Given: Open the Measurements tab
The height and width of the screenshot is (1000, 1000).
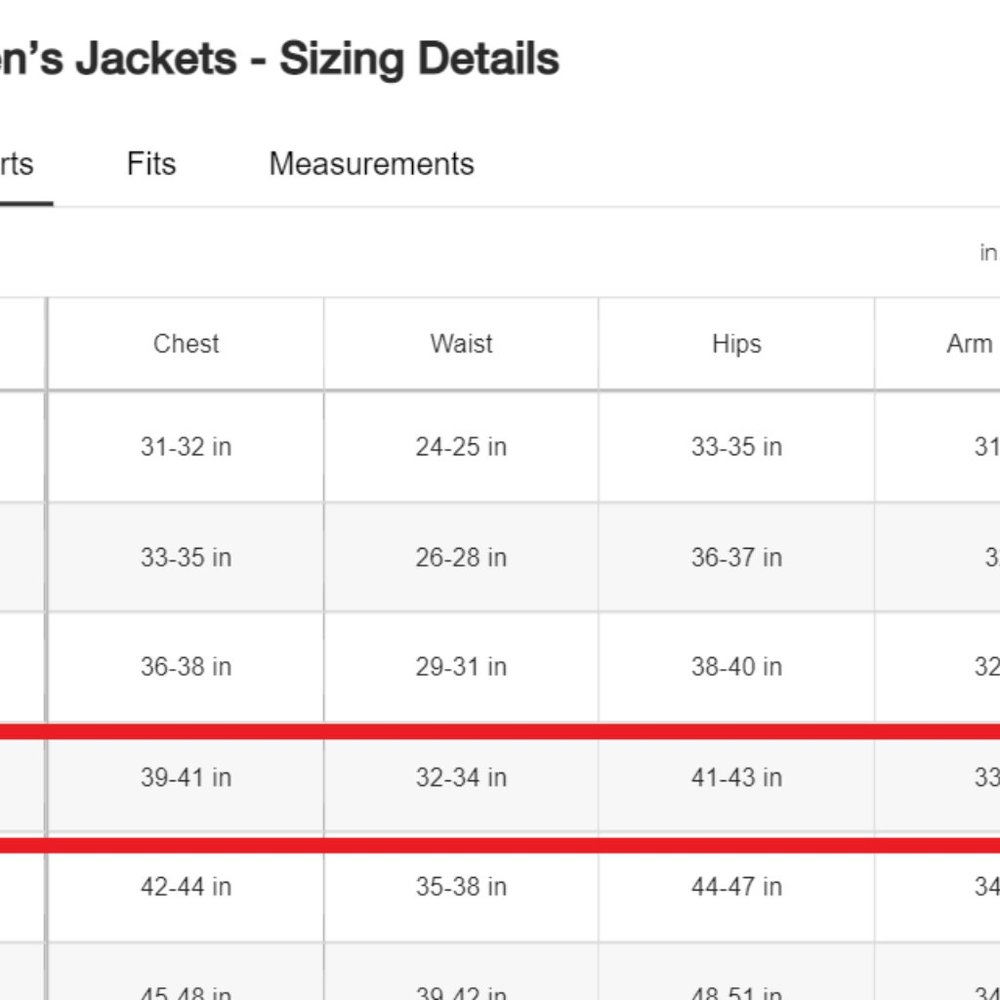Looking at the screenshot, I should pos(371,164).
